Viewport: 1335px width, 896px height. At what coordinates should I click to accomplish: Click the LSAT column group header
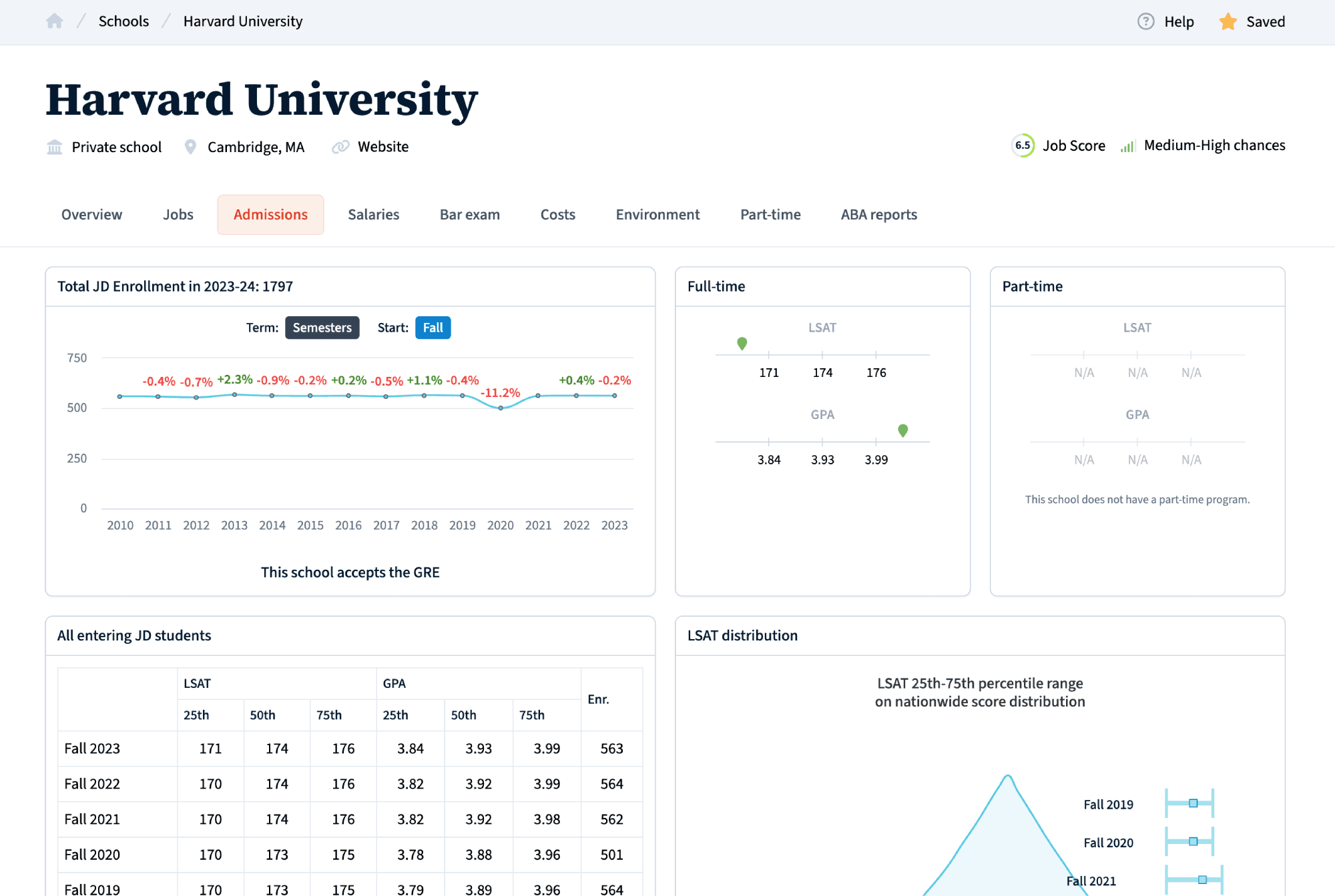[197, 683]
